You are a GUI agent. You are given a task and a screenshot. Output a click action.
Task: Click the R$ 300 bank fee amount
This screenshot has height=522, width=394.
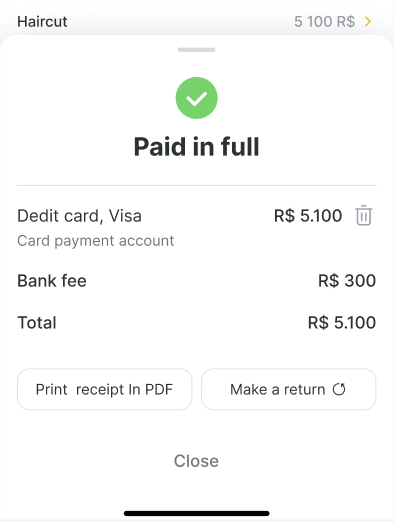pos(347,281)
